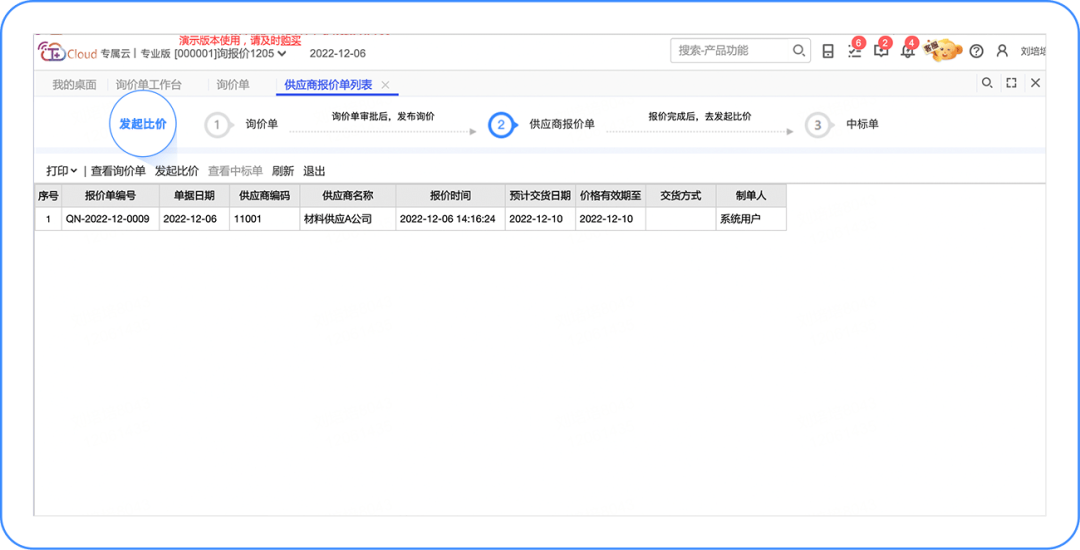Open the notification bell with badge 4
This screenshot has height=550, width=1080.
tap(907, 51)
